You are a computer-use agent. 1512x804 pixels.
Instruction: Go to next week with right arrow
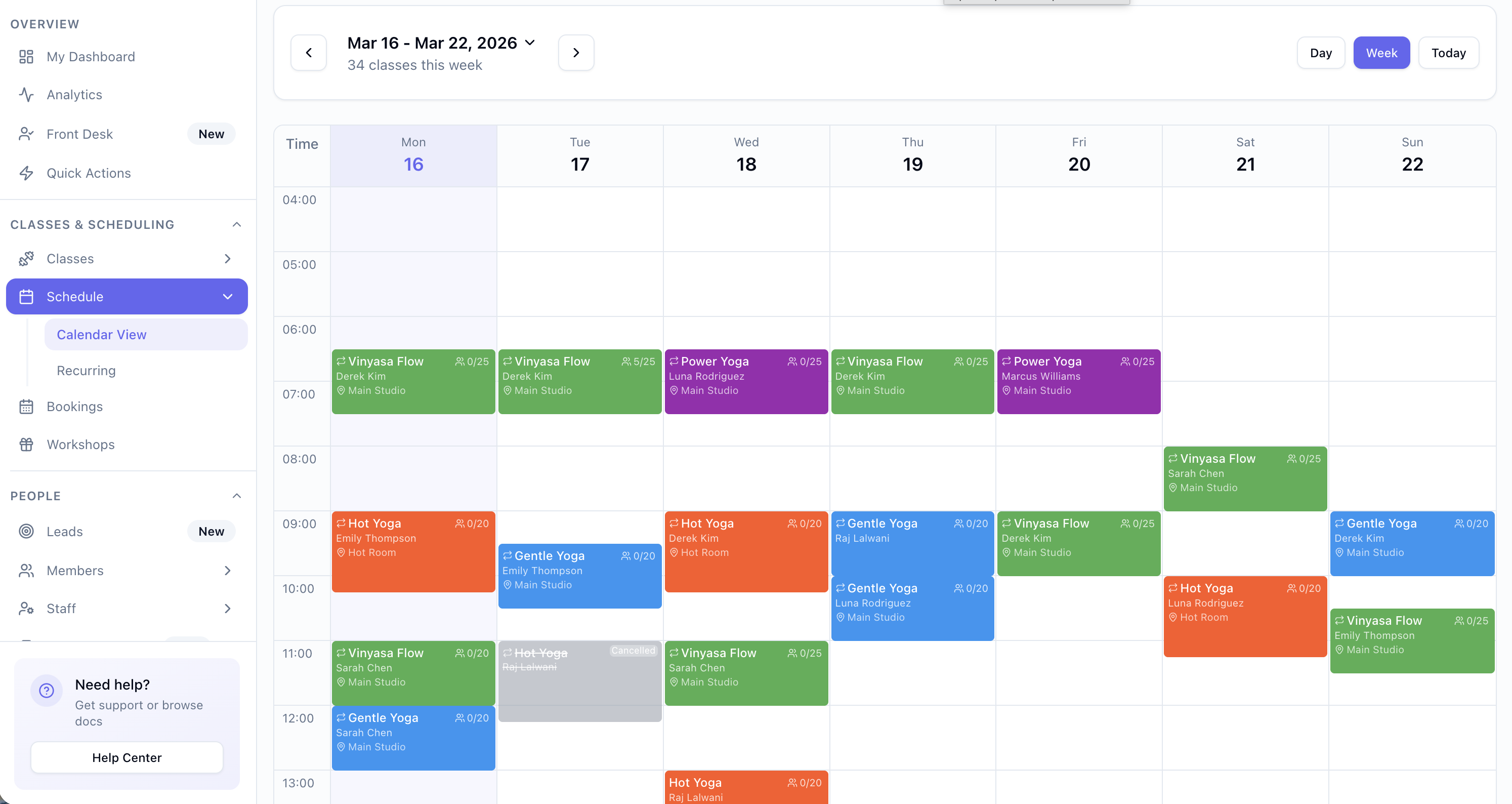(576, 52)
